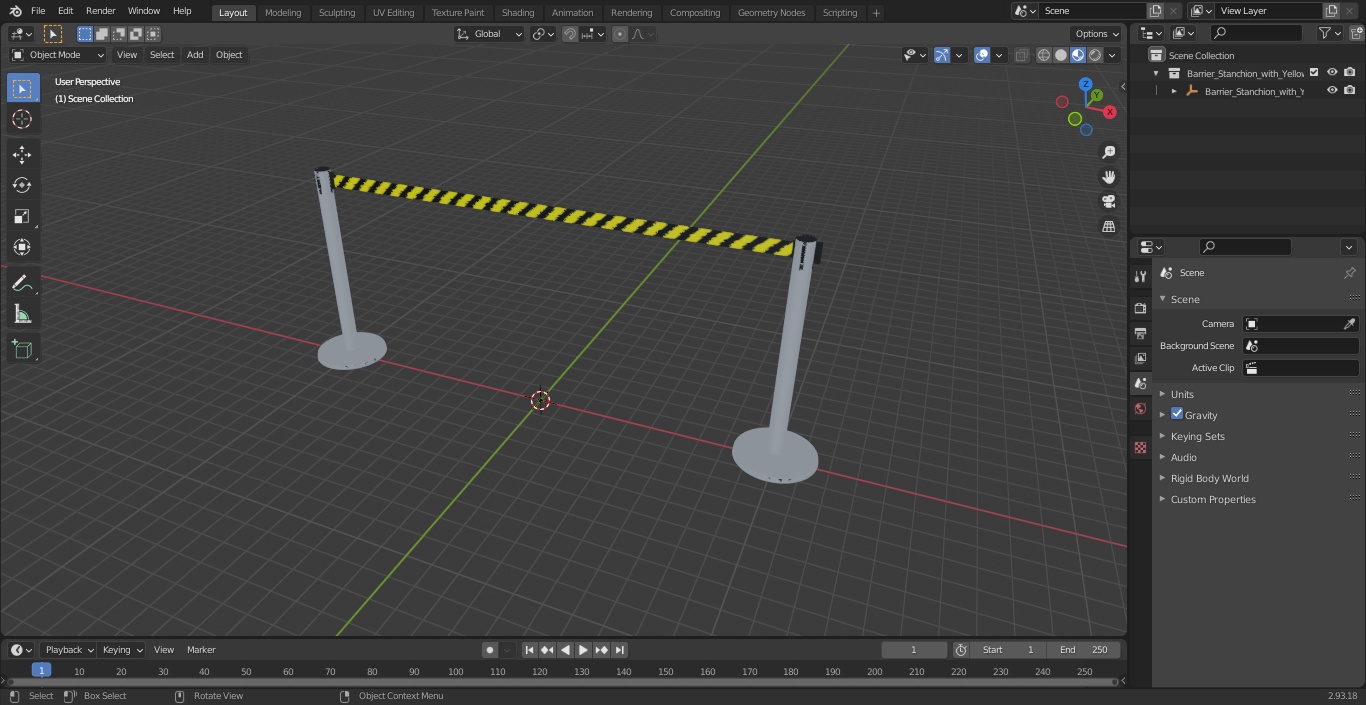Click the outliner search field

point(1255,33)
